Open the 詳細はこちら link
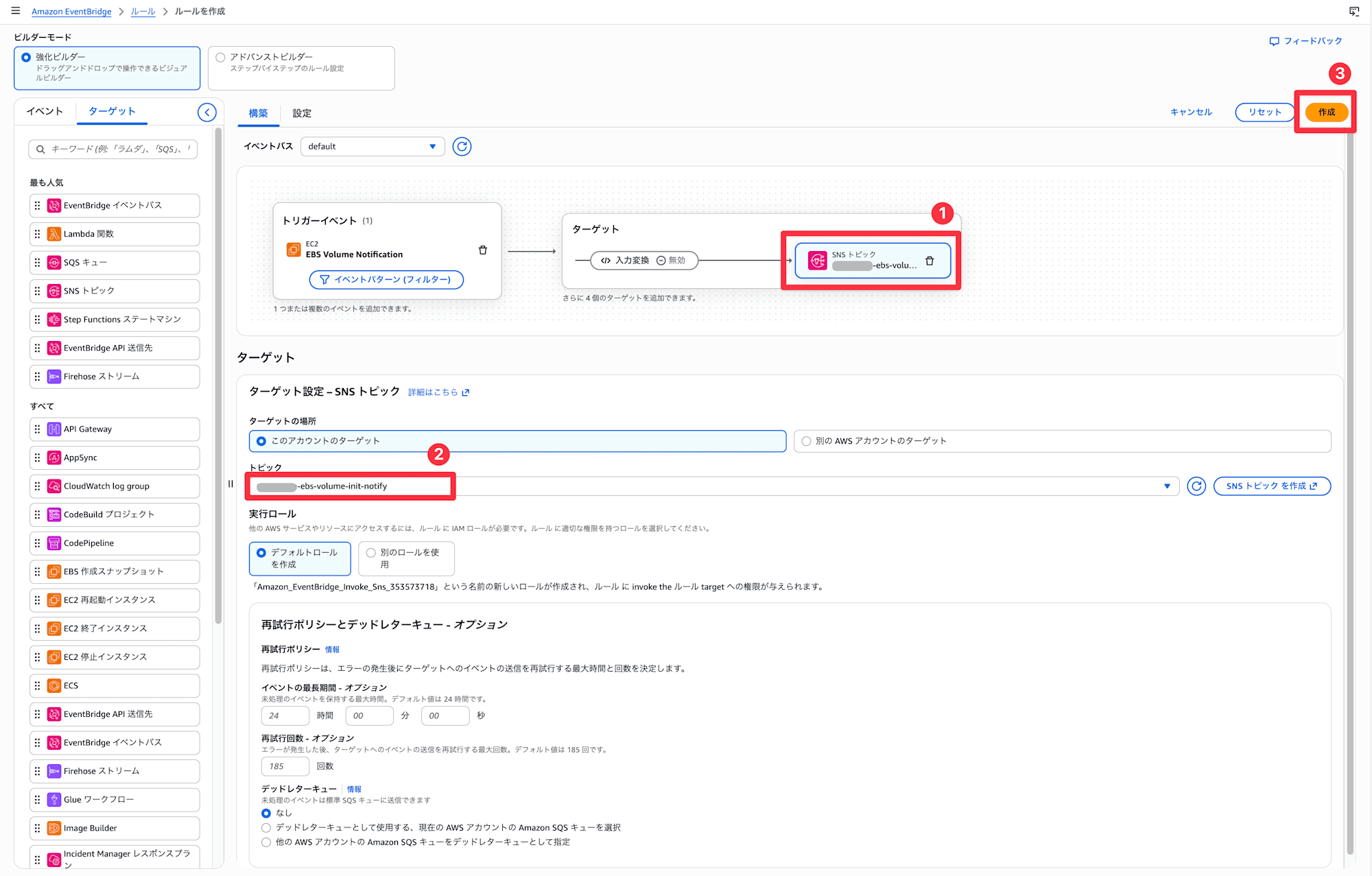Screen dimensions: 1372x876 pyautogui.click(x=438, y=392)
